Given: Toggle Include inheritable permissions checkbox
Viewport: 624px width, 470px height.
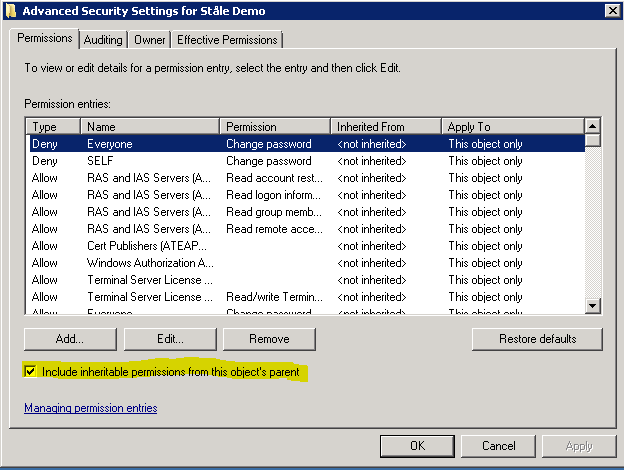Looking at the screenshot, I should [30, 372].
